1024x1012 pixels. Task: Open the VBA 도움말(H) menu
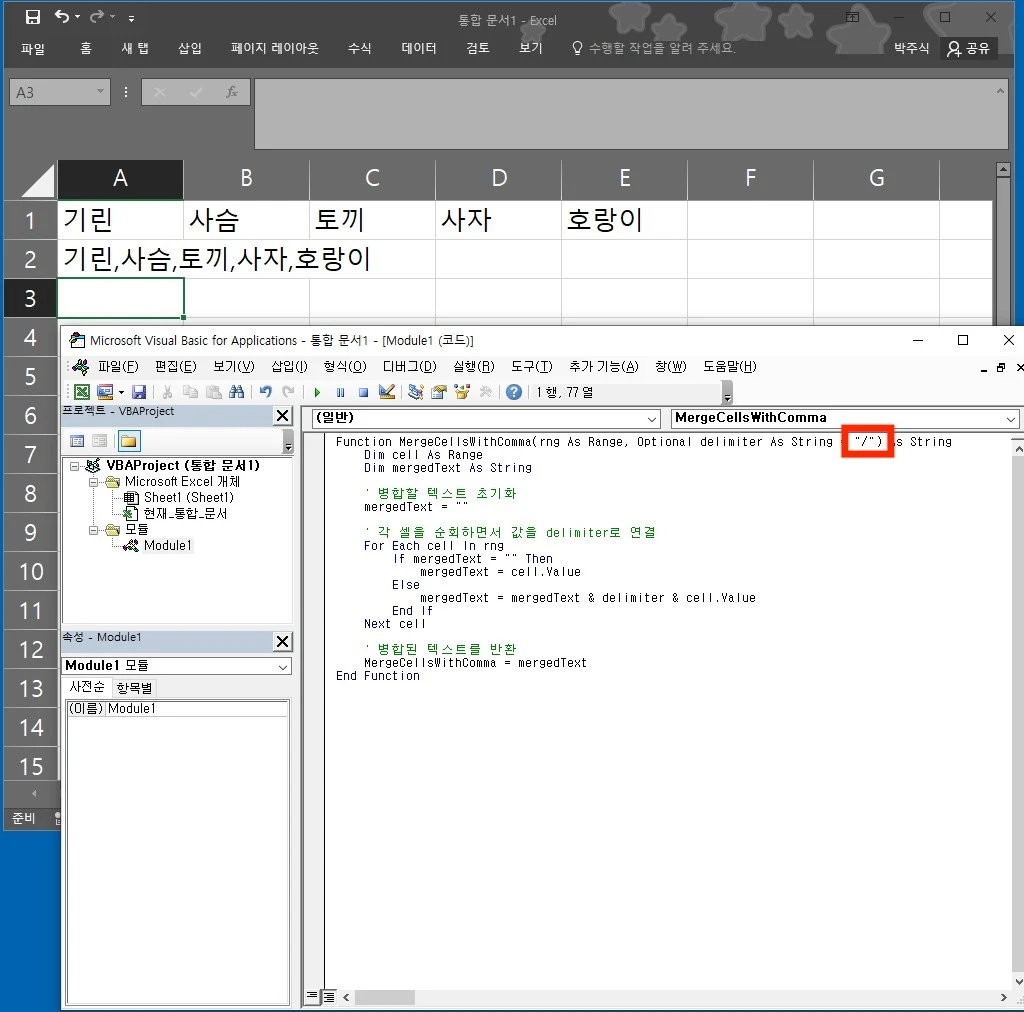[x=730, y=367]
